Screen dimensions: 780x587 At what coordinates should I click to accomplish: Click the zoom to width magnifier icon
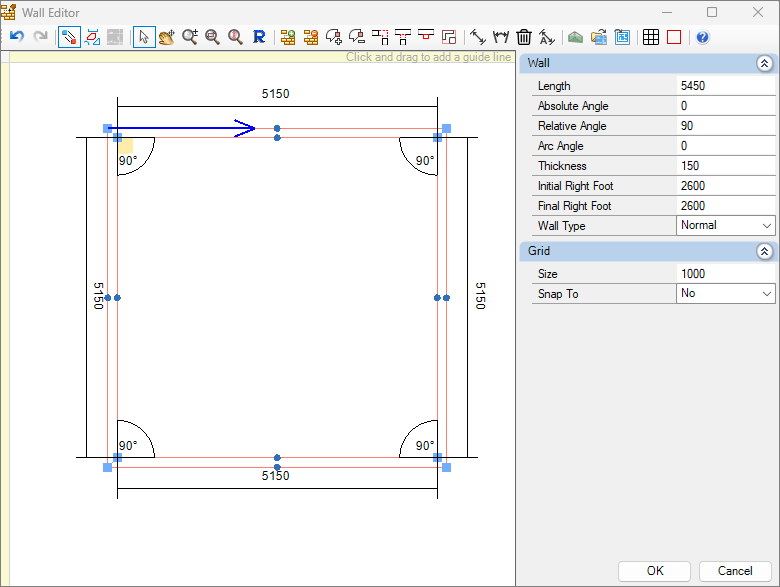tap(212, 37)
